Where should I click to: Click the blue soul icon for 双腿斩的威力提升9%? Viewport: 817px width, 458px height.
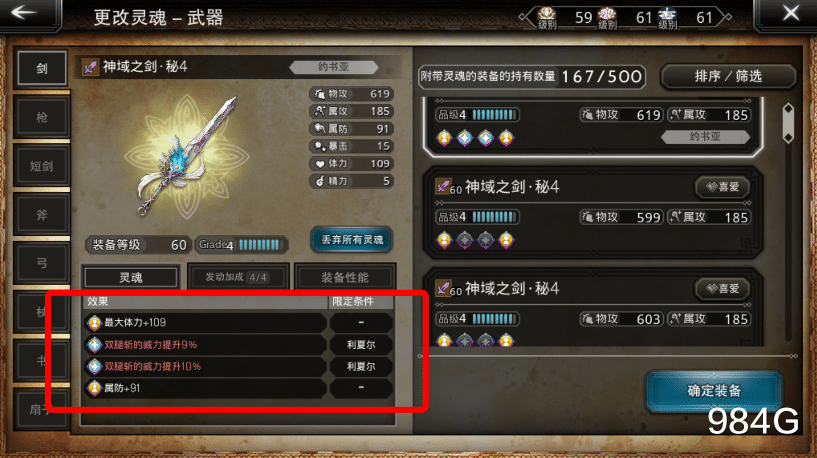tap(94, 345)
